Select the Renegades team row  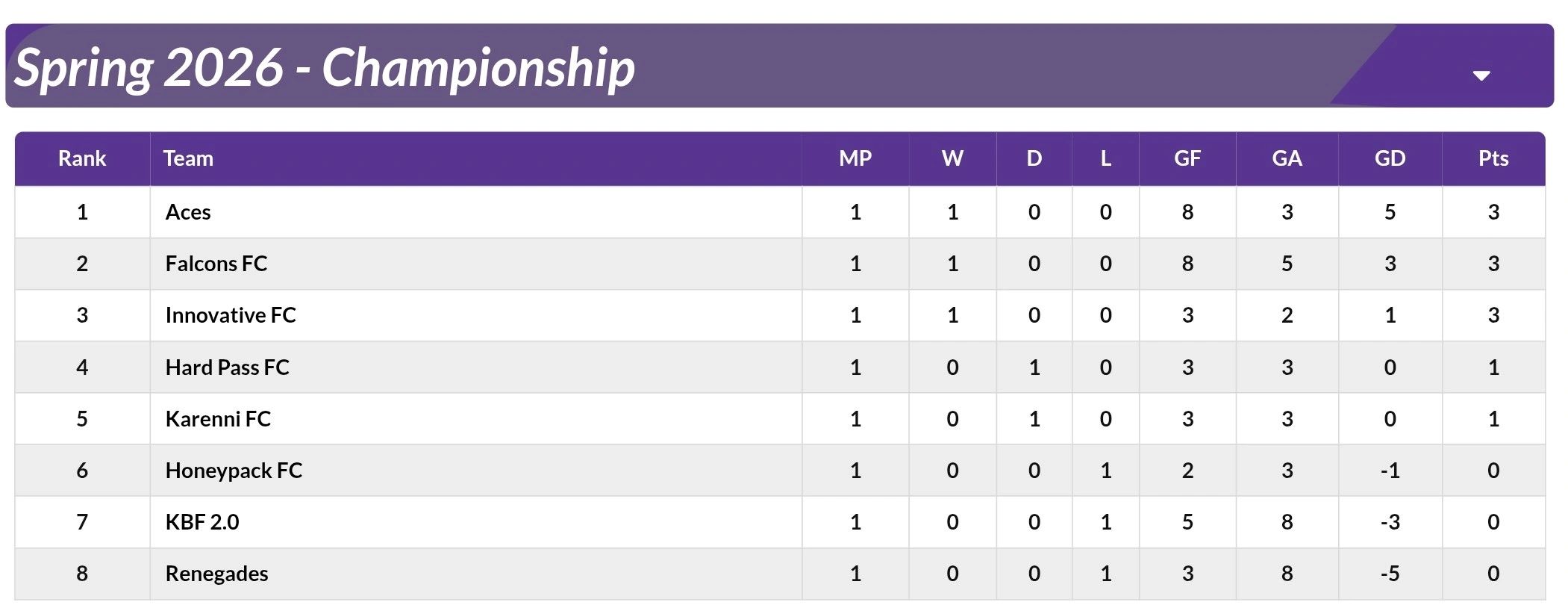pos(216,574)
